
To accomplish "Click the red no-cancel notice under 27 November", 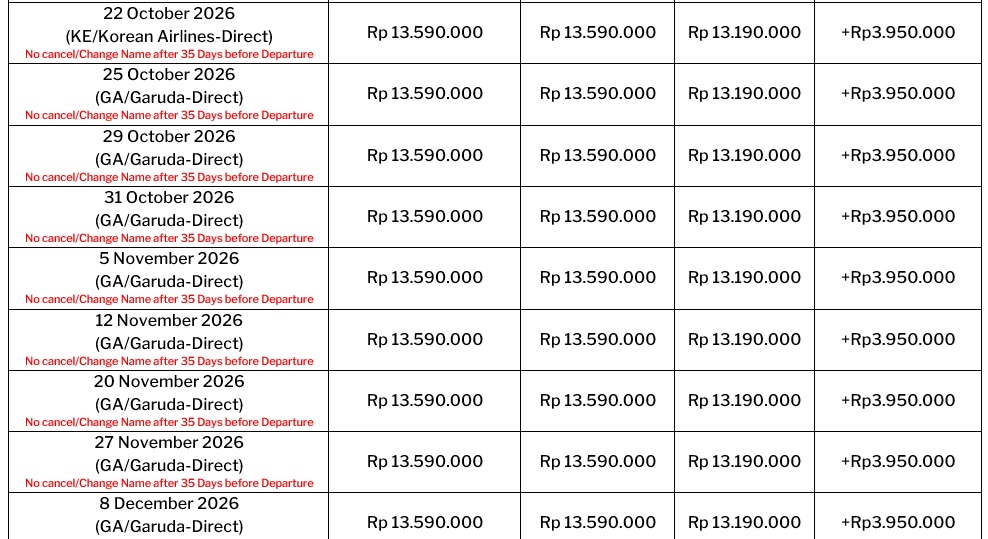I will [x=169, y=483].
